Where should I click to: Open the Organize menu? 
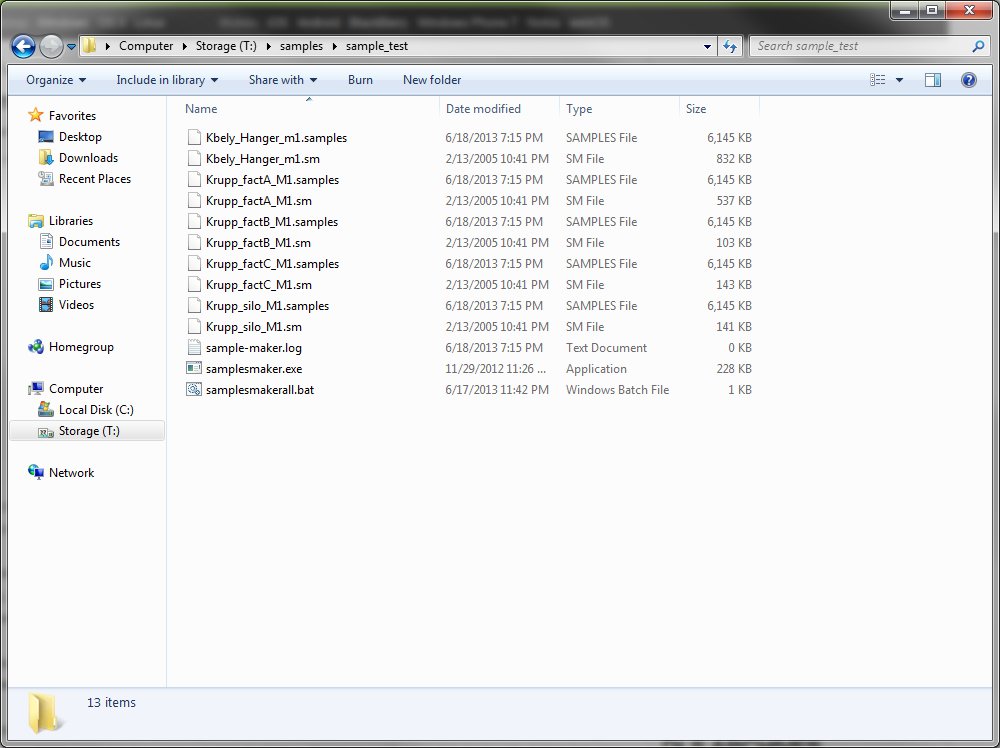click(x=55, y=80)
